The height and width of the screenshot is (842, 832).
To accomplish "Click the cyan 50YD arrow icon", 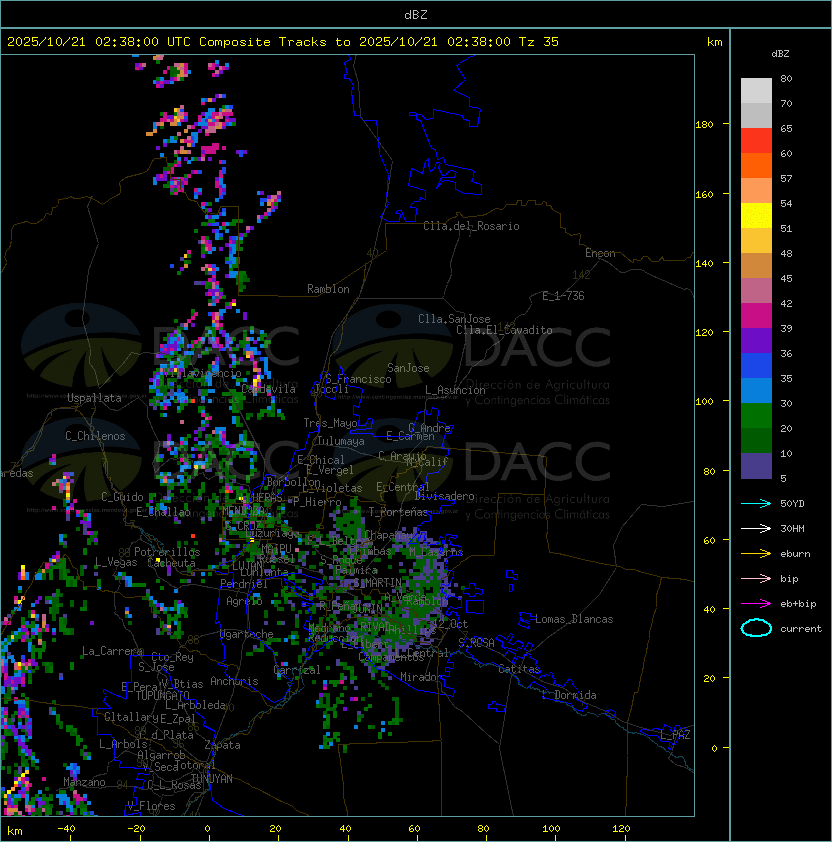I will click(x=756, y=503).
